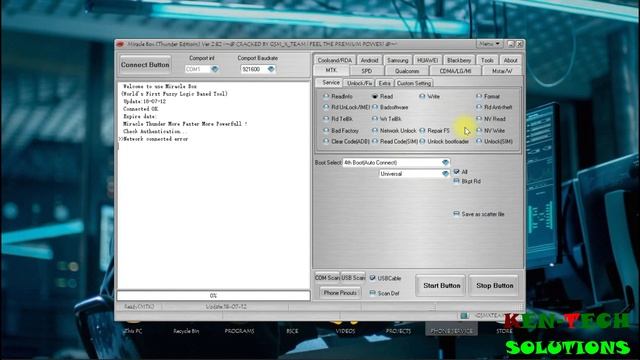
Task: Switch to the Samsung tab
Action: coord(398,60)
